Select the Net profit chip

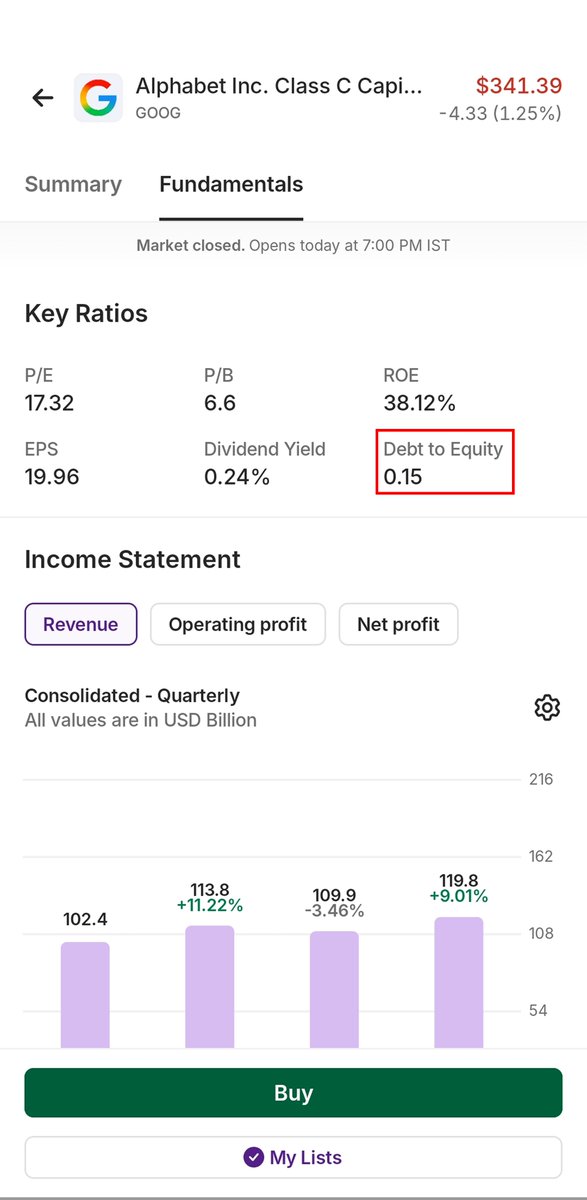click(x=398, y=624)
